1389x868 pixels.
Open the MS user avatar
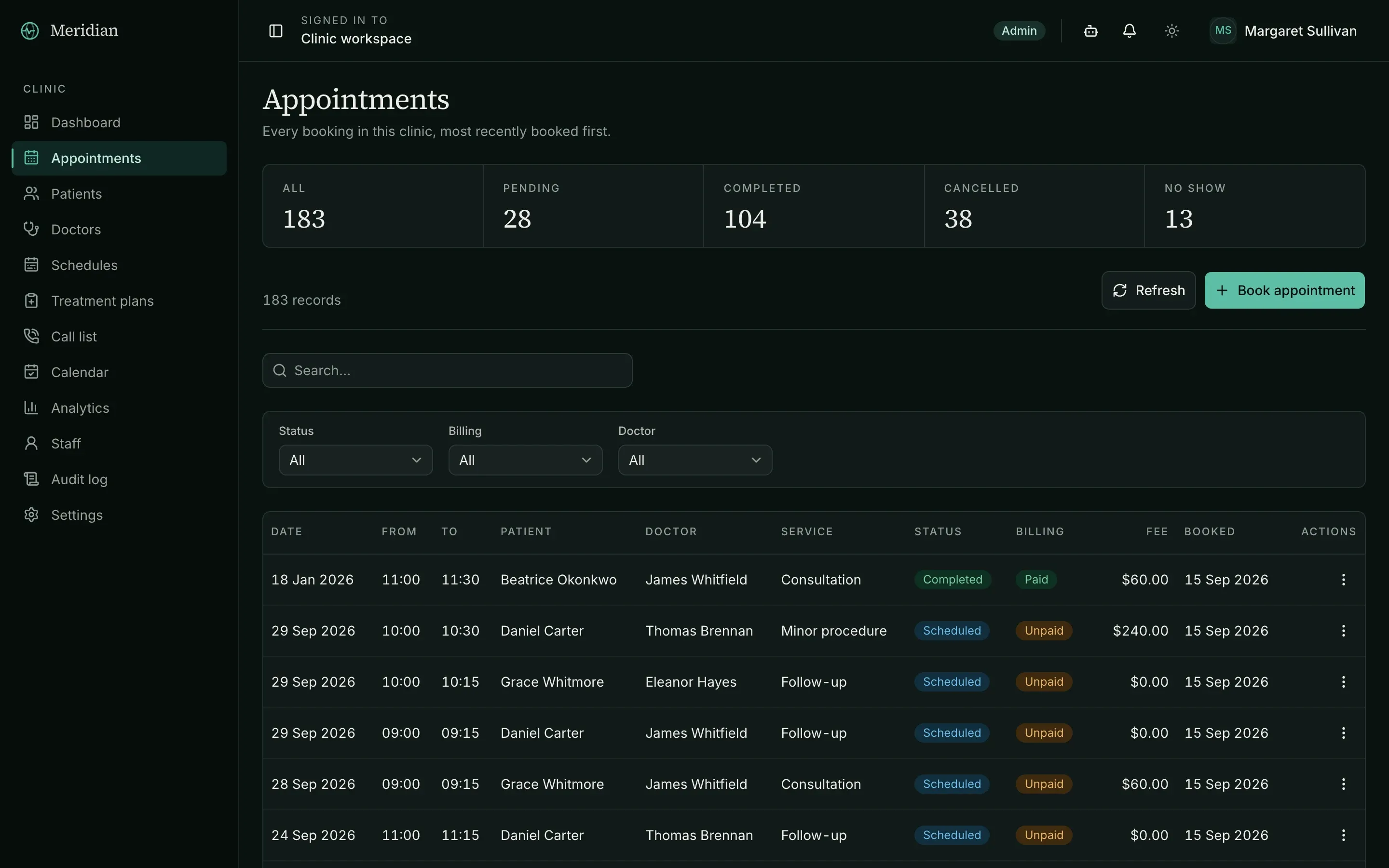(x=1223, y=30)
